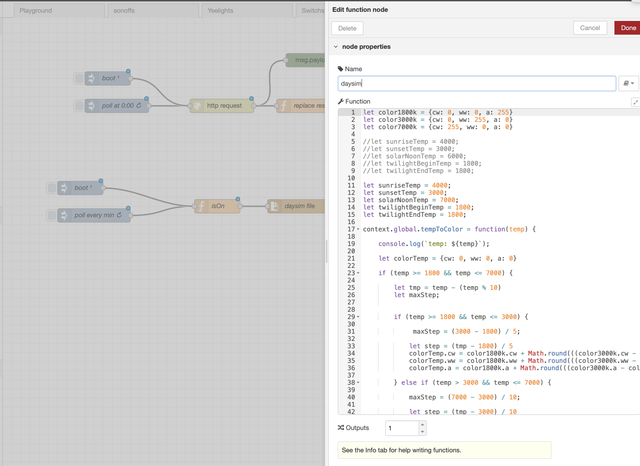Viewport: 640px width, 466px height.
Task: Fold the else-if block at line 38
Action: 358,382
